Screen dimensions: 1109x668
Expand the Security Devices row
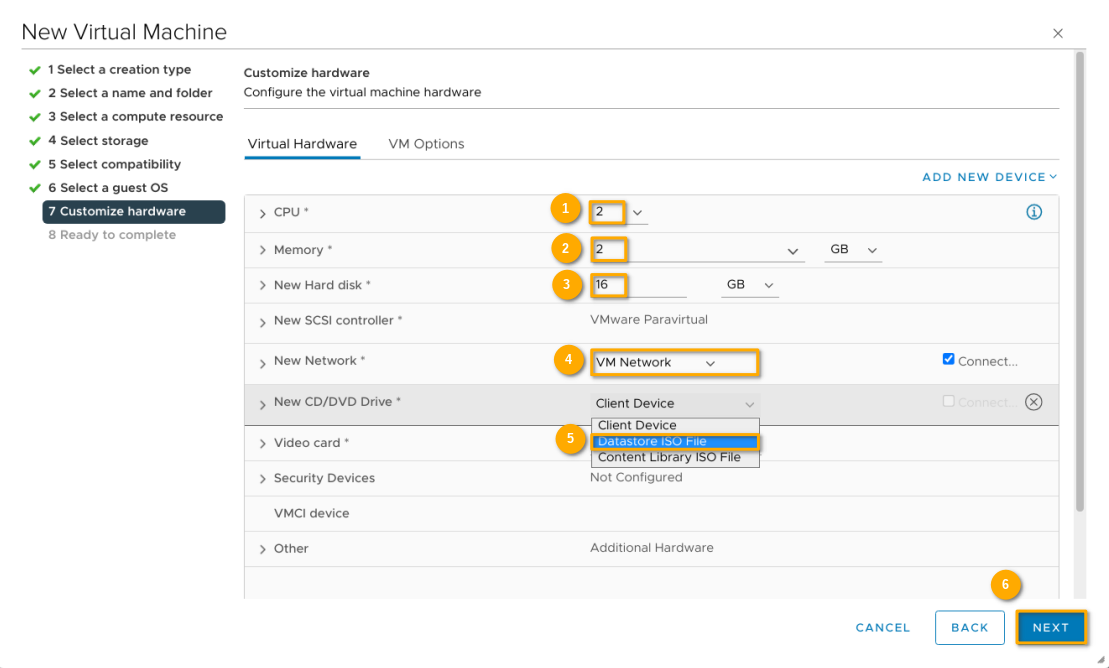click(263, 479)
